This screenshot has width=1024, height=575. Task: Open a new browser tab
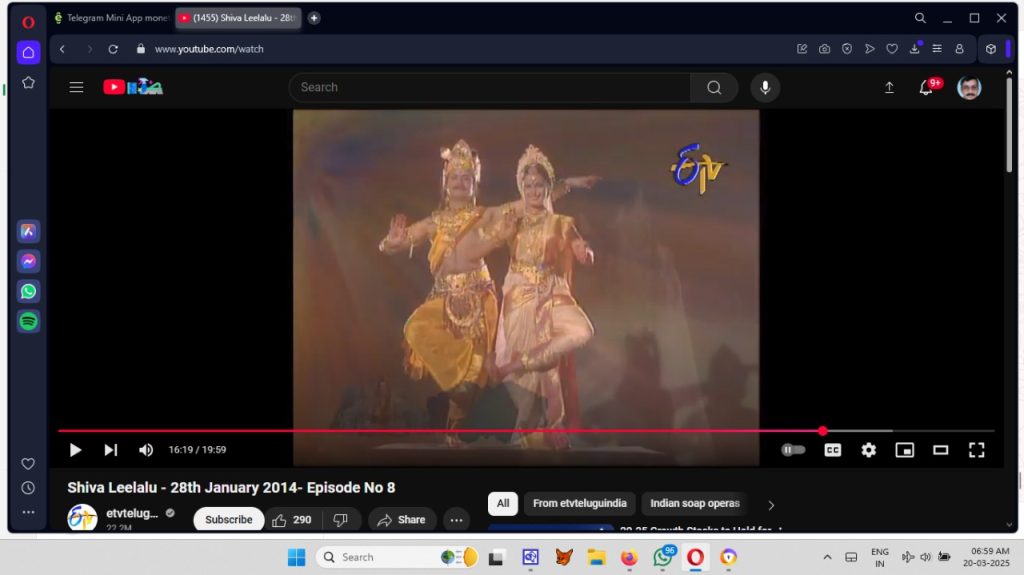point(314,18)
